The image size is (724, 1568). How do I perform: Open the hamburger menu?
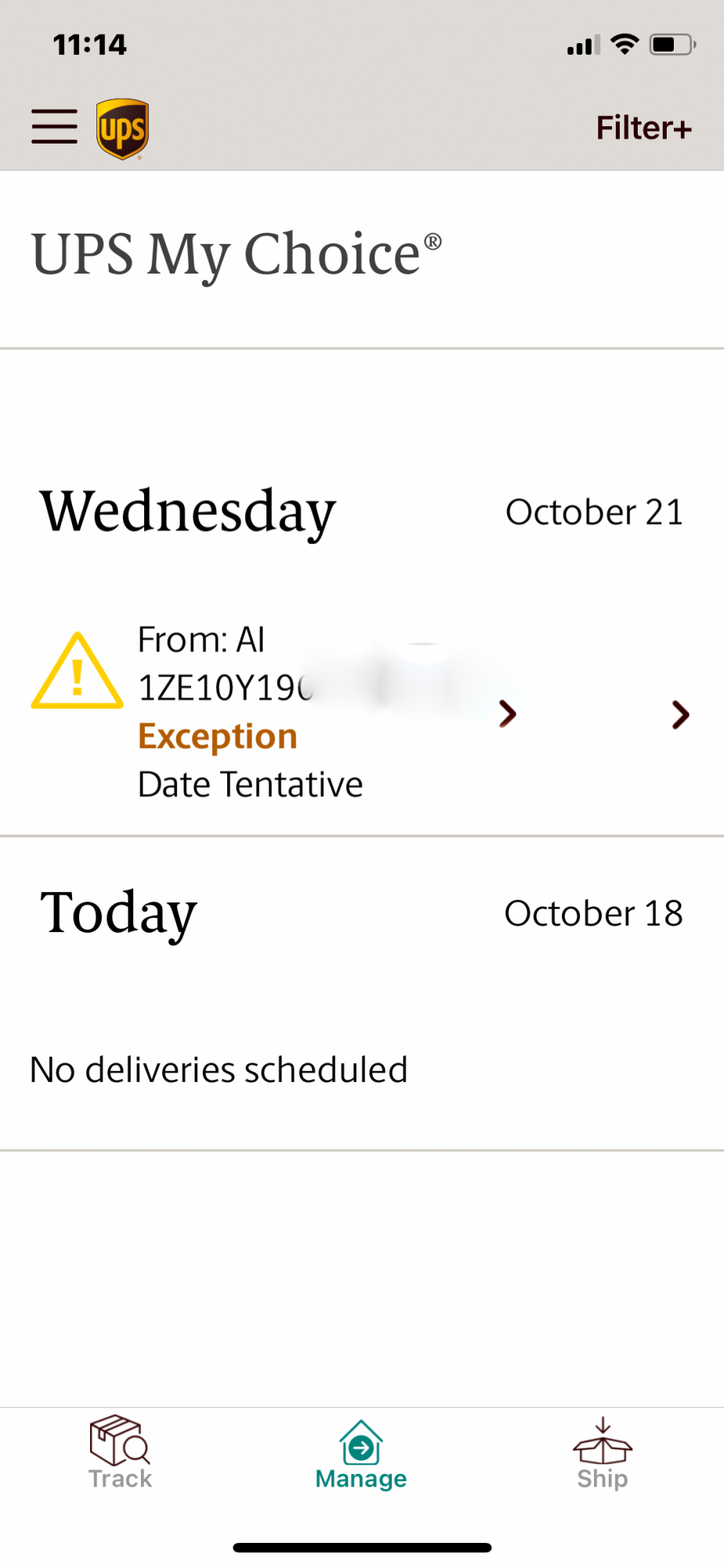click(x=54, y=127)
